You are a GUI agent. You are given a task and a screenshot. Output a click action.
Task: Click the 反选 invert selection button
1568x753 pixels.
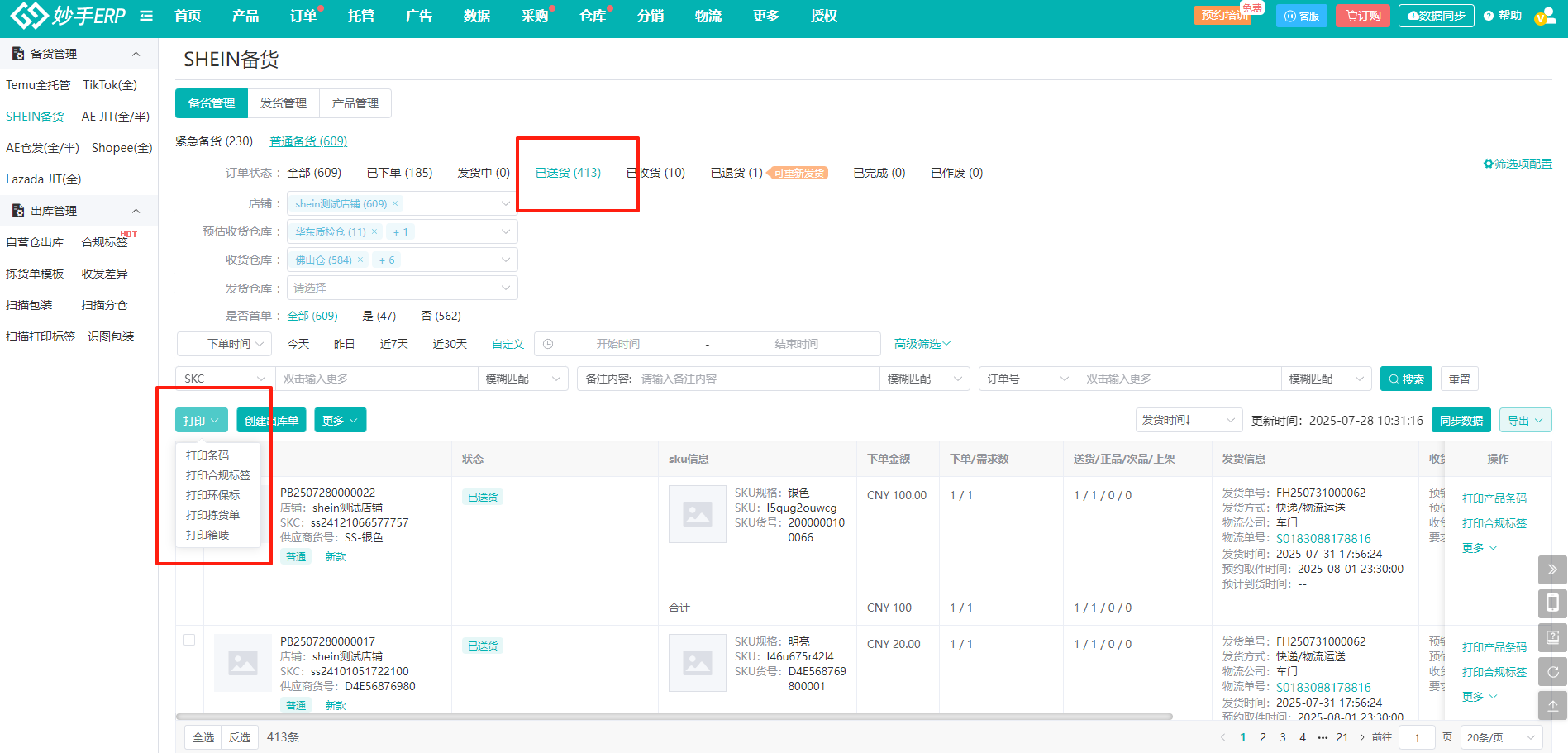[x=240, y=737]
